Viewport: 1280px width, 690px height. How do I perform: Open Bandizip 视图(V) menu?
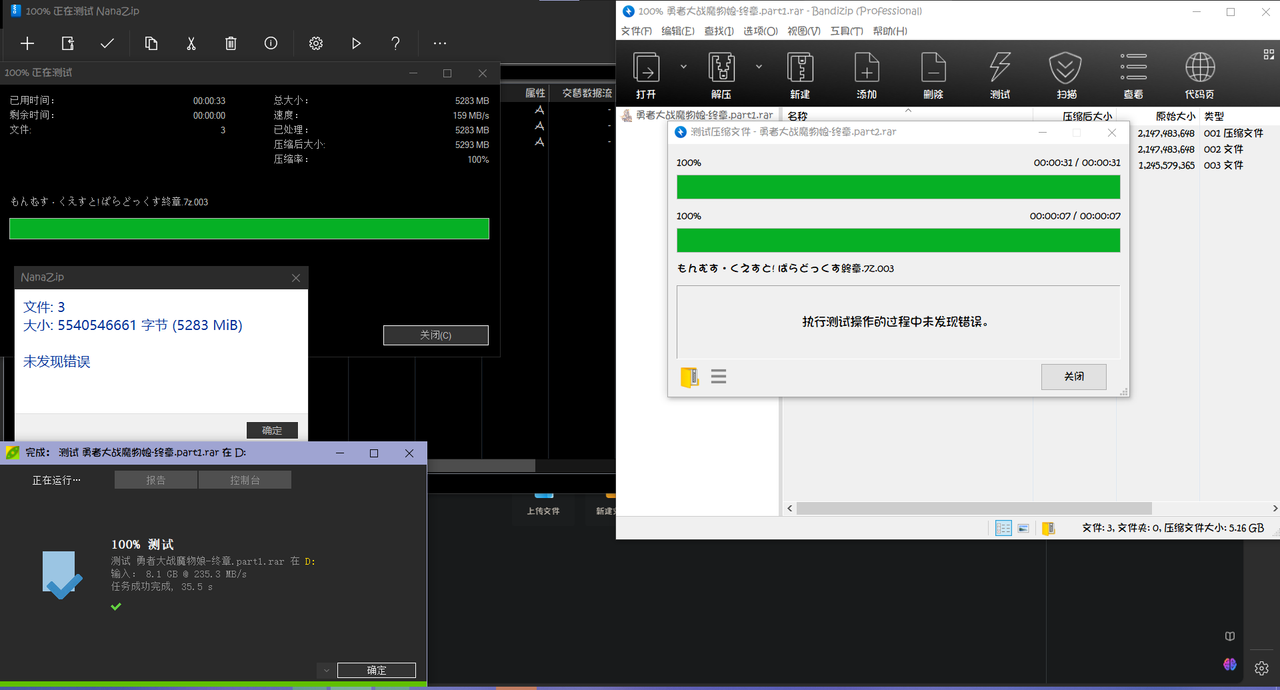coord(803,31)
